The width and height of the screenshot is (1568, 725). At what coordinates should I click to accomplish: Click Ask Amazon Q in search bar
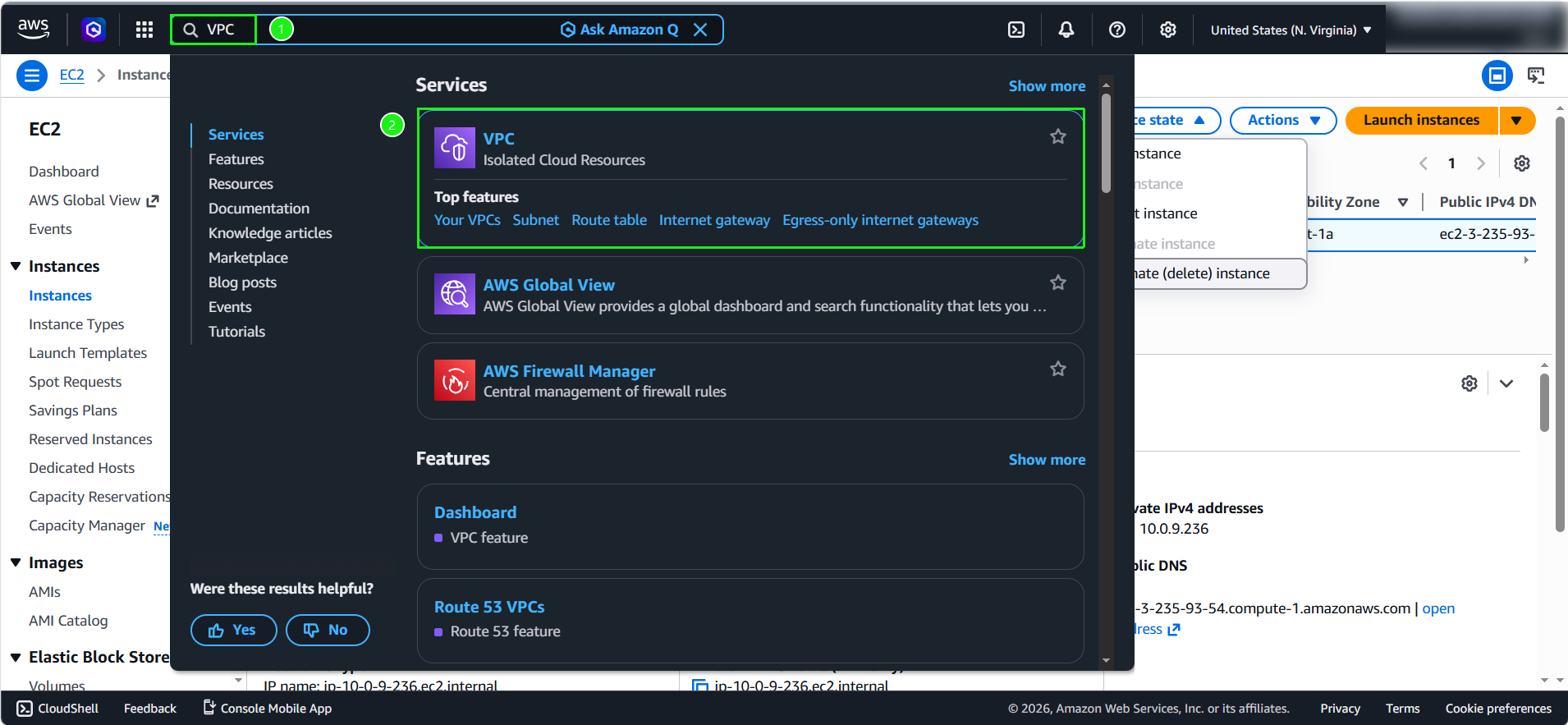[620, 30]
